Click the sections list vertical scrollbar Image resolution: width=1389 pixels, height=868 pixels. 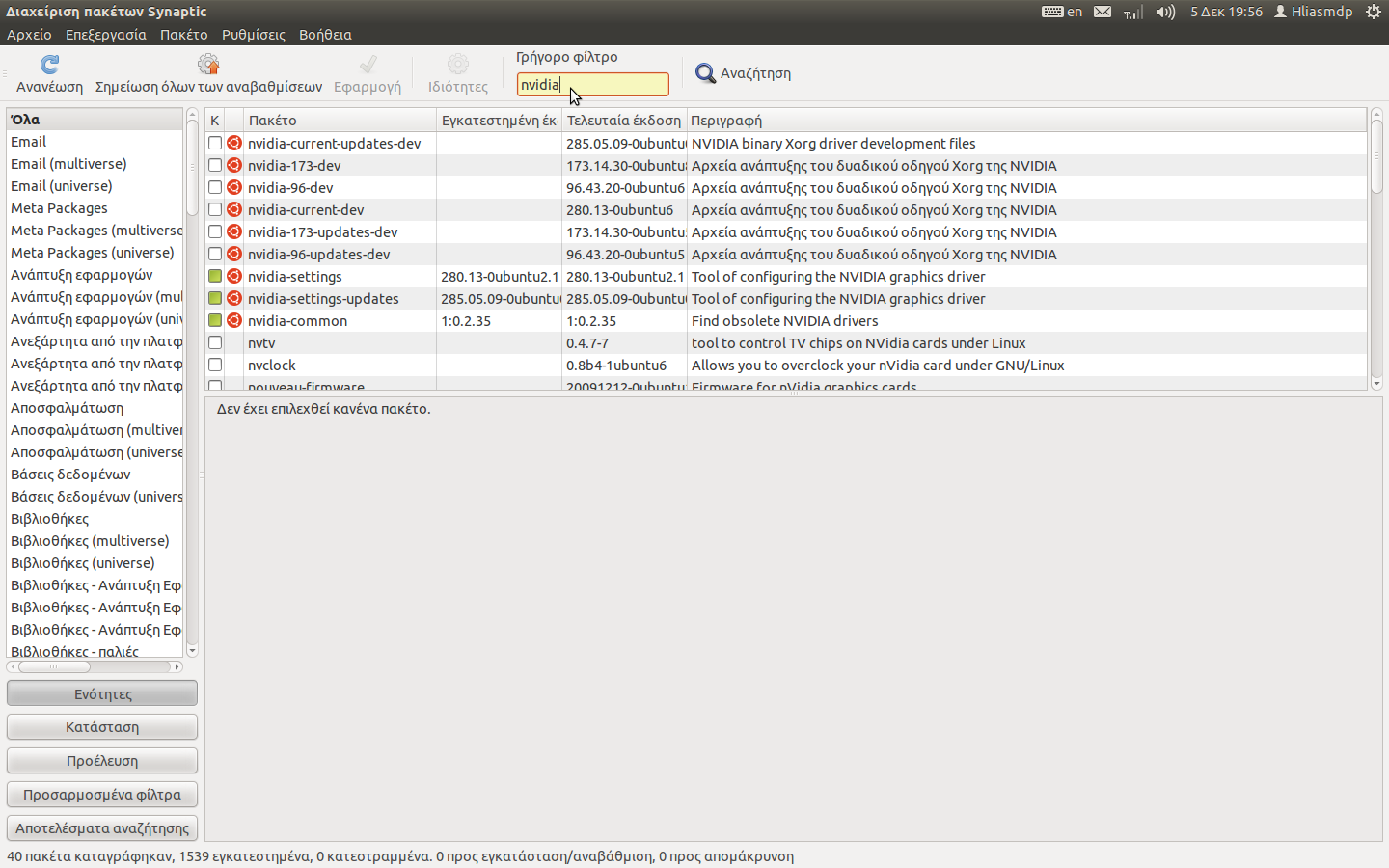coord(192,383)
